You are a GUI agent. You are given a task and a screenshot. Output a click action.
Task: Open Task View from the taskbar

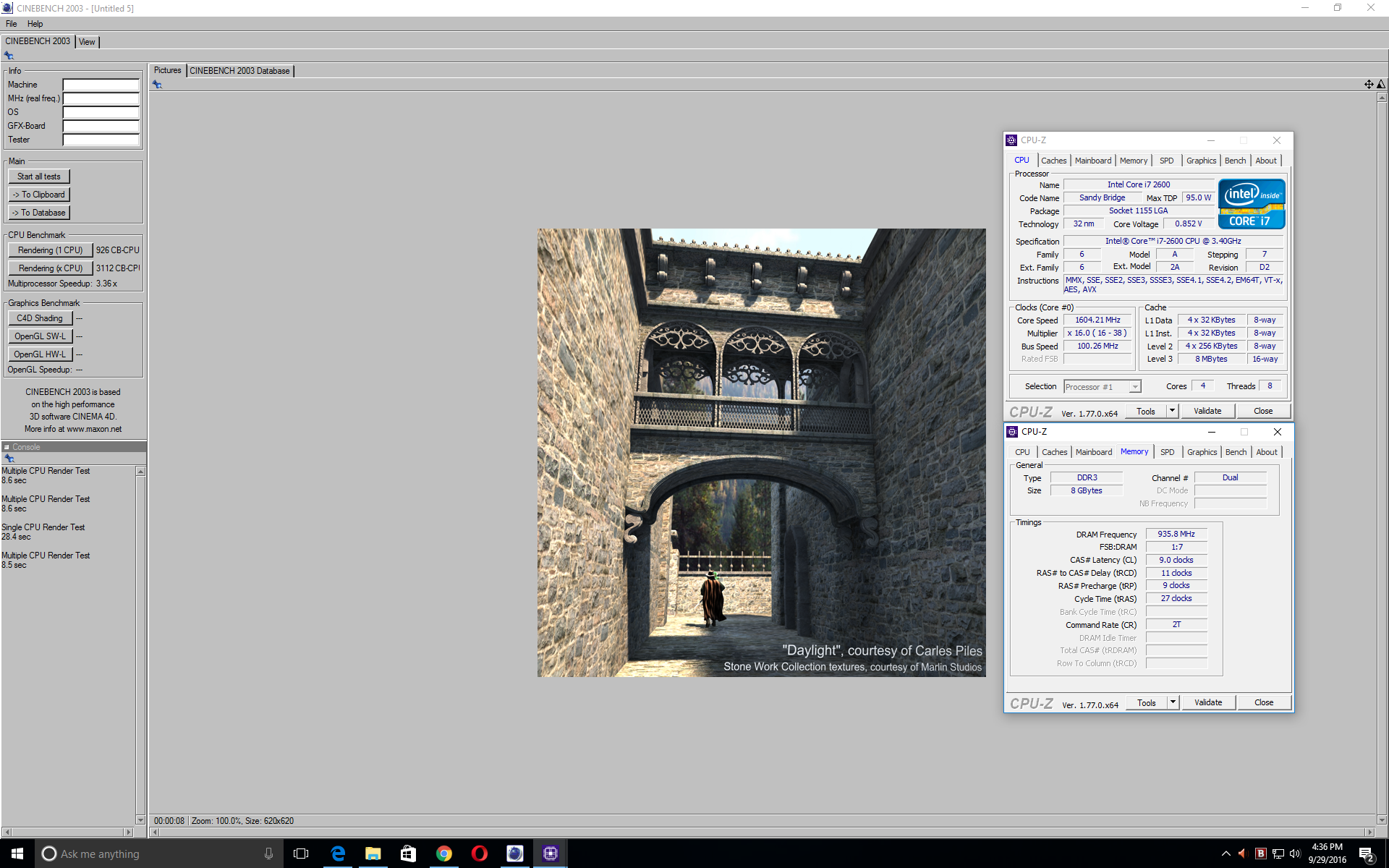click(x=301, y=854)
